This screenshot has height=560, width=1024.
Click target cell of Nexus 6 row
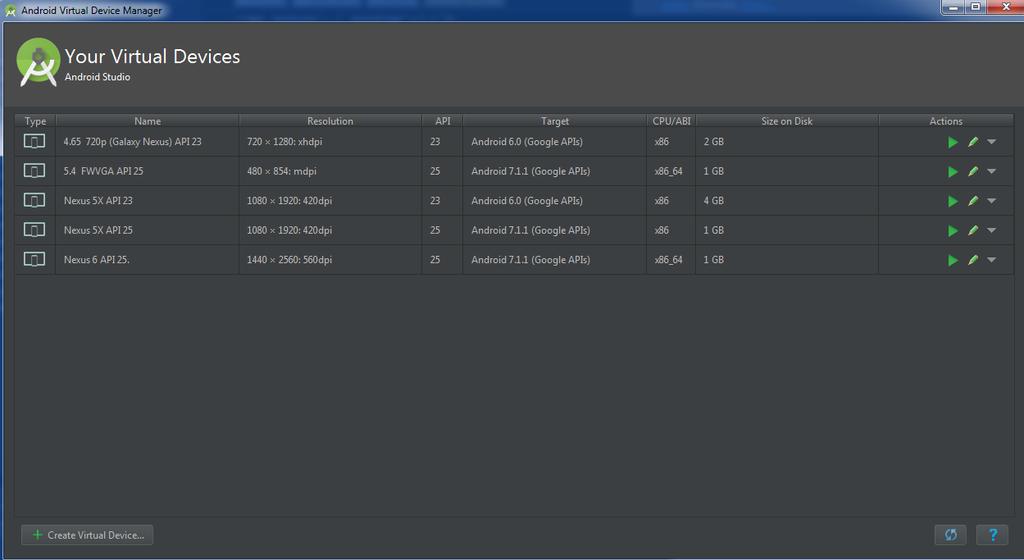pyautogui.click(x=554, y=259)
